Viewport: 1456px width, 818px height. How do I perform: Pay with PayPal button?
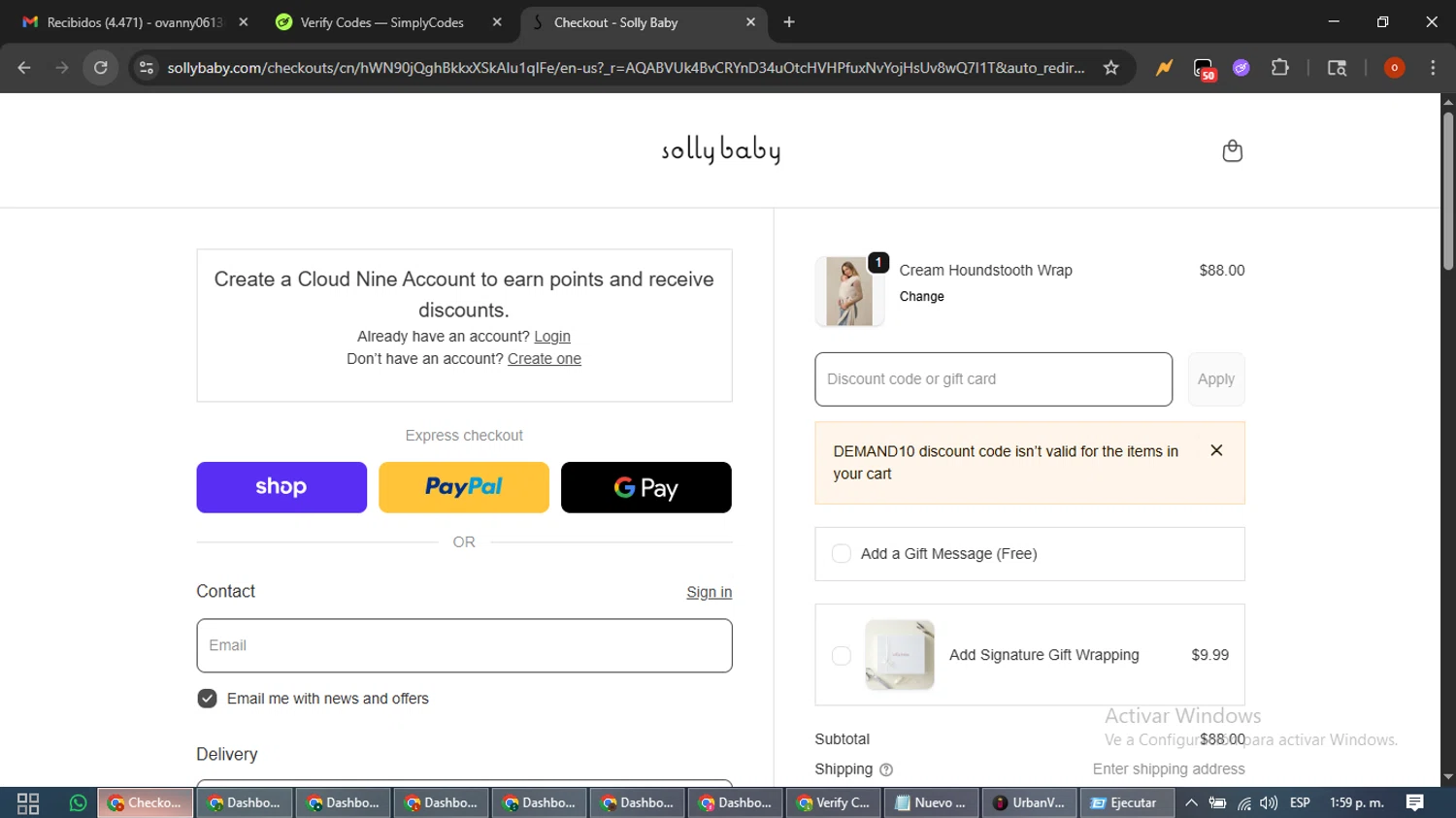pyautogui.click(x=464, y=487)
